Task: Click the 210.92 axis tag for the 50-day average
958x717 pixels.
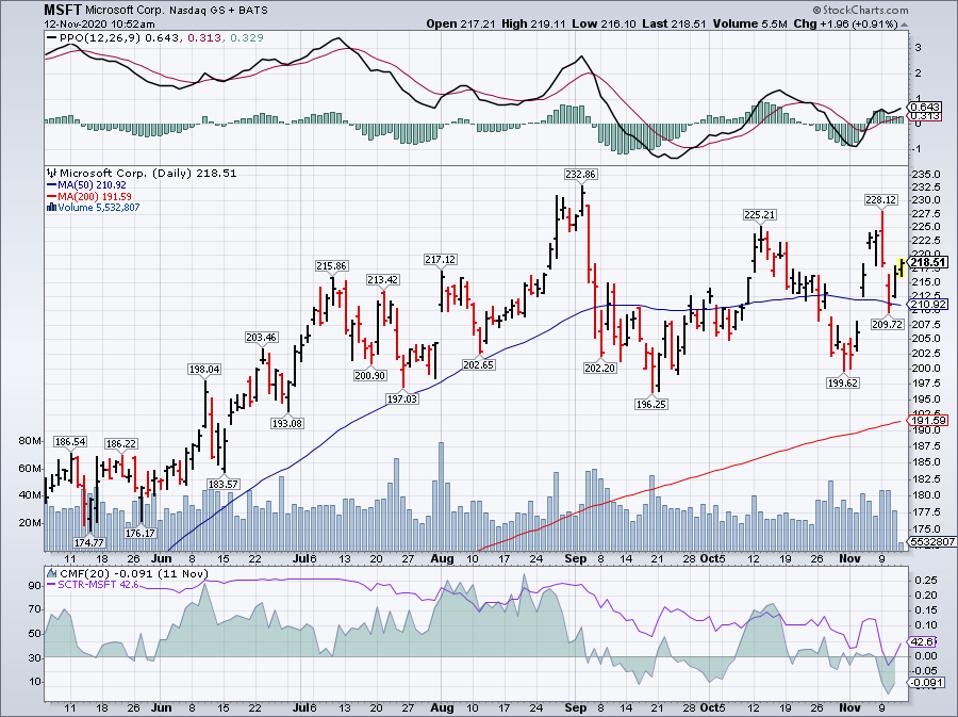Action: 929,304
